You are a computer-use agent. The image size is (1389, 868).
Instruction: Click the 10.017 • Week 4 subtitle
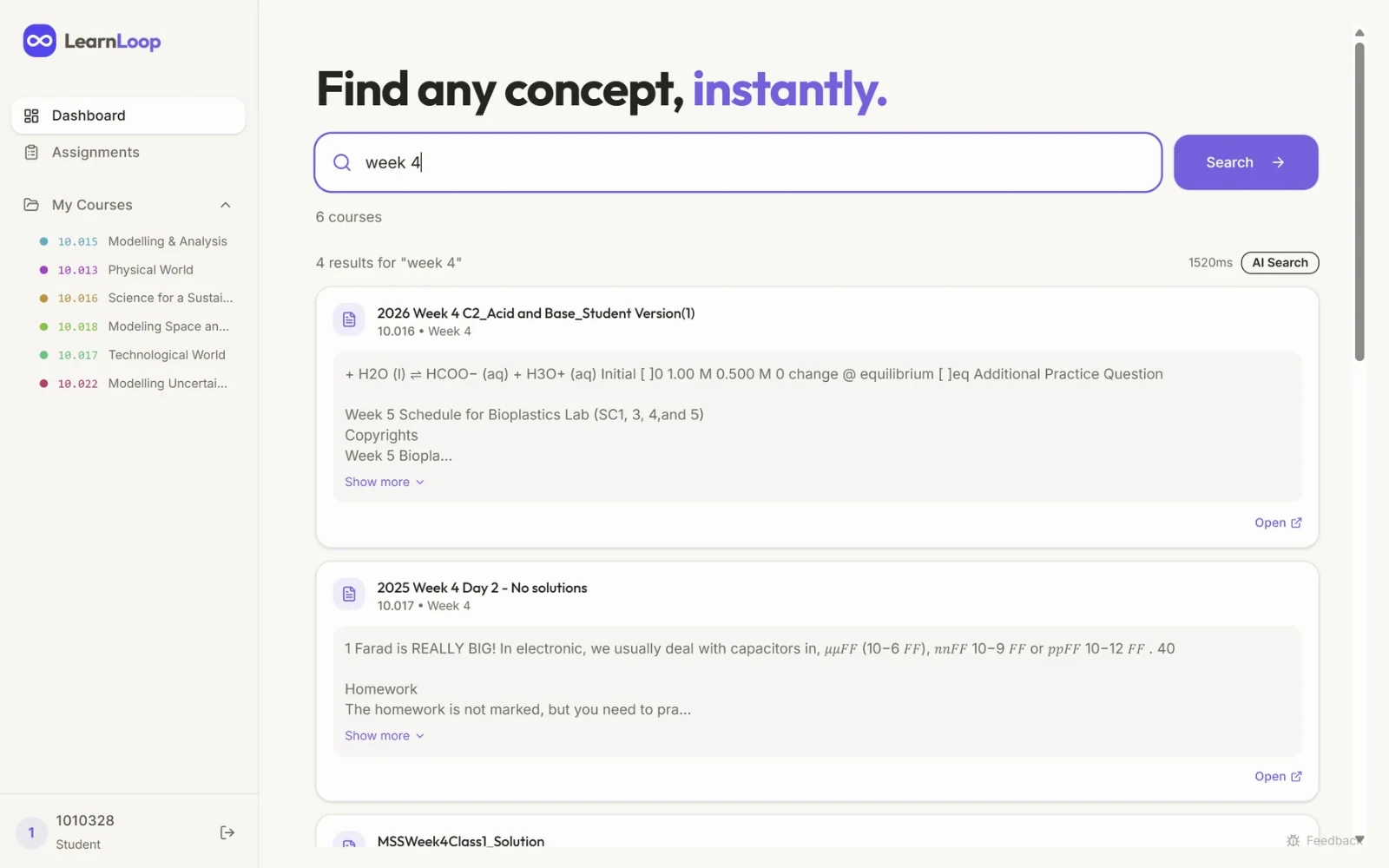(424, 606)
